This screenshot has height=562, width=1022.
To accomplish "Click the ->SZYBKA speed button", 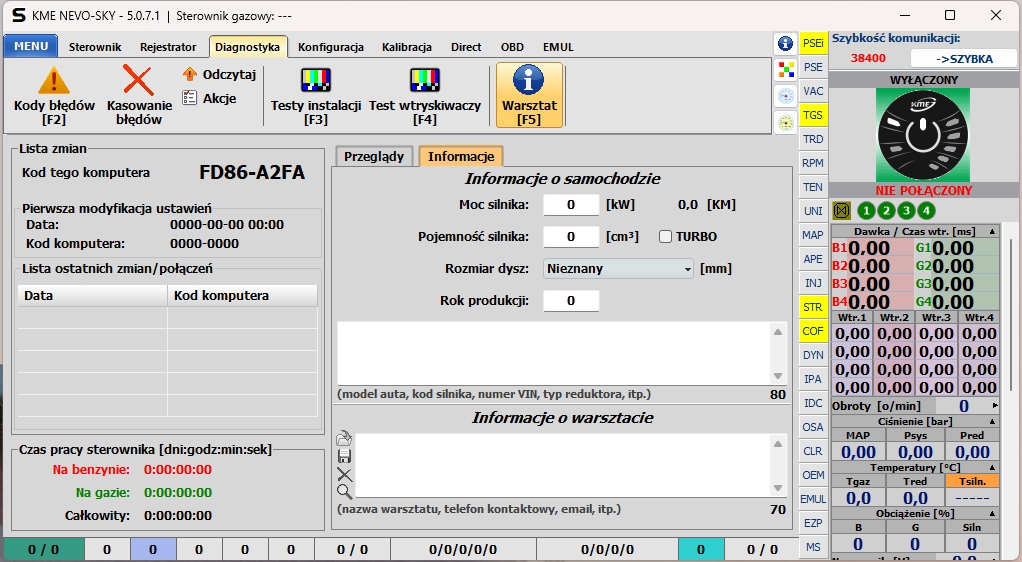I will pos(965,59).
